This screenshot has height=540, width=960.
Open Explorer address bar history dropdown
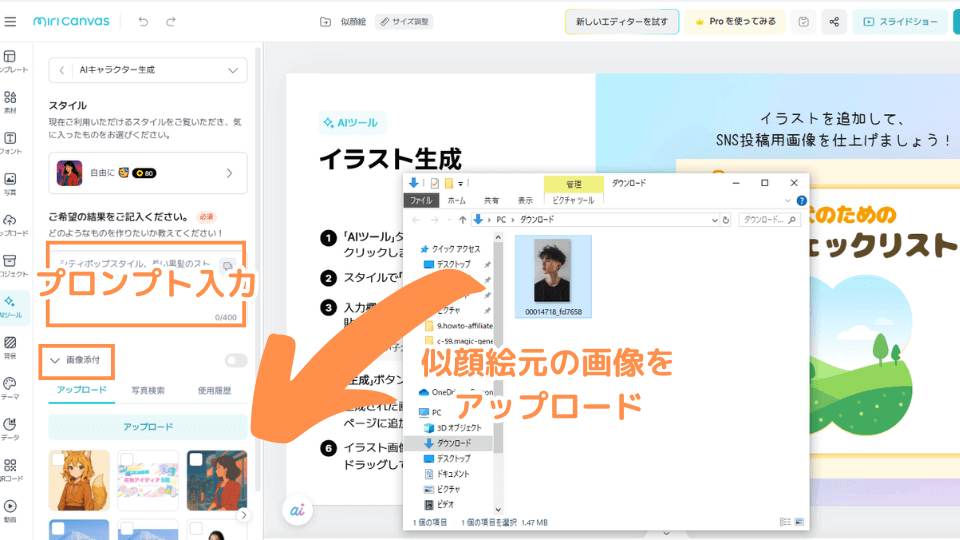click(x=714, y=220)
